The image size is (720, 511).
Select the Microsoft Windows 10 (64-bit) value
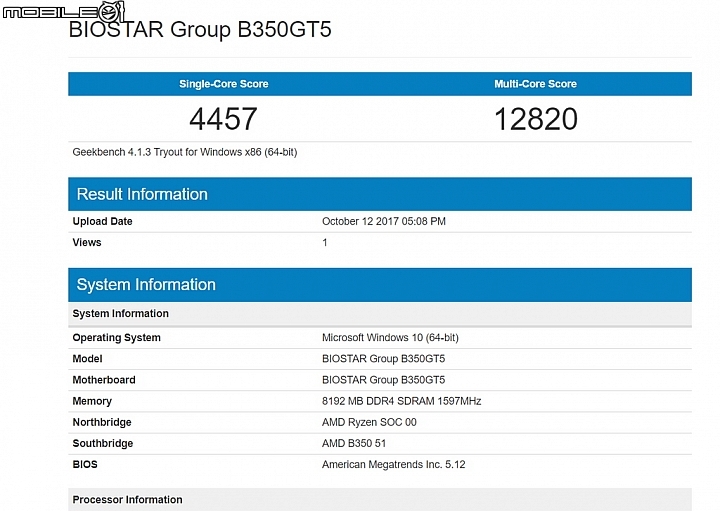pos(390,337)
